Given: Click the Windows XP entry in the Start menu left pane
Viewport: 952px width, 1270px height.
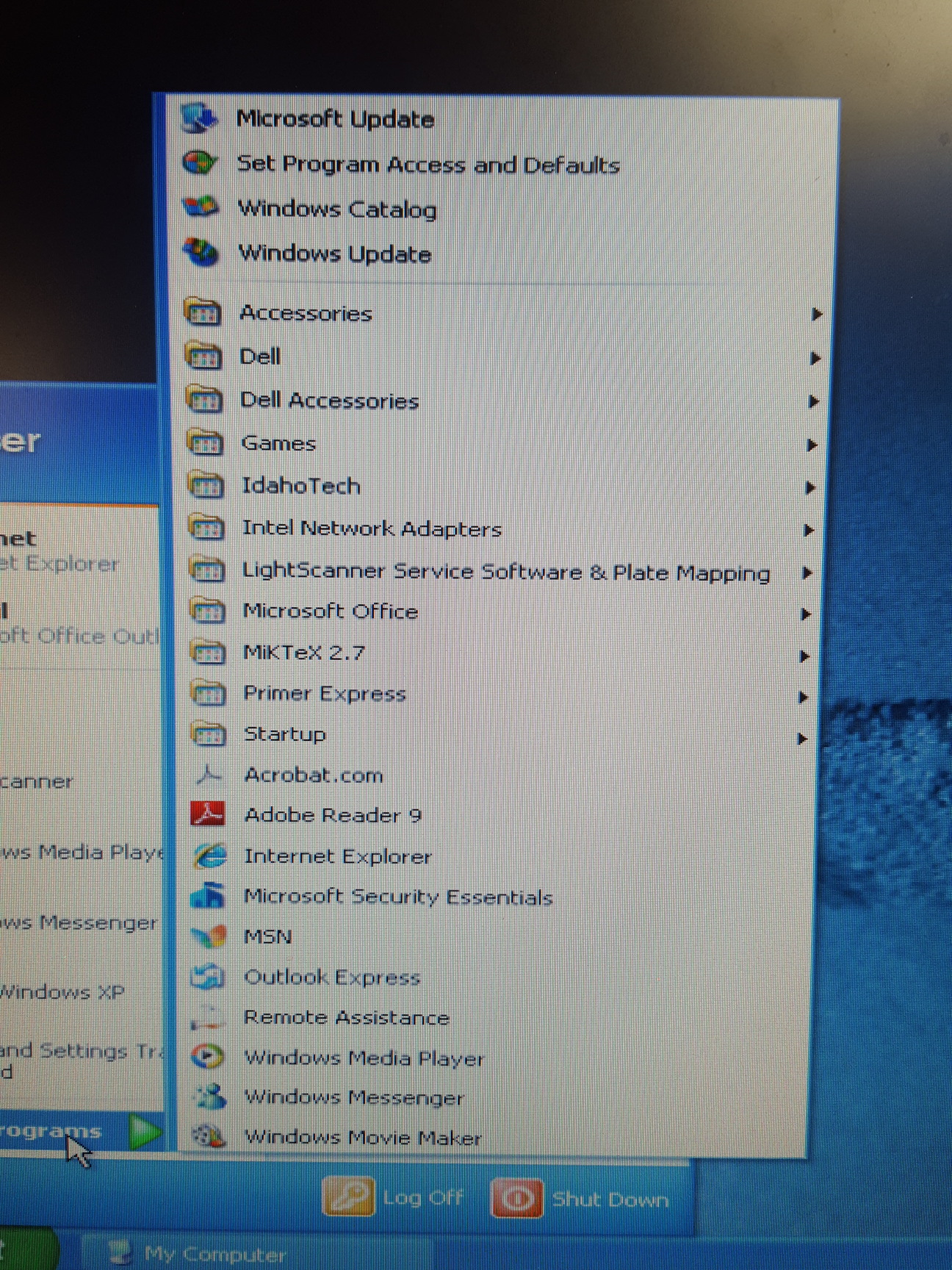Looking at the screenshot, I should click(62, 992).
